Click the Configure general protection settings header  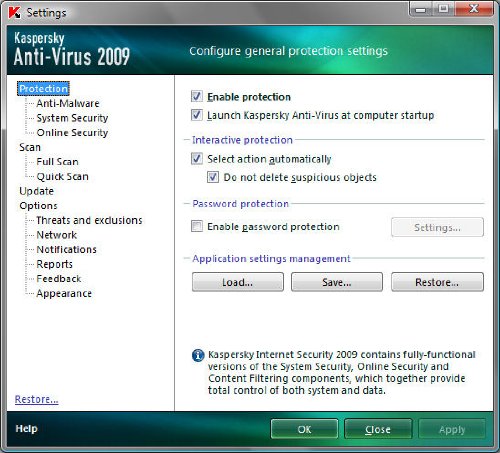tap(288, 51)
